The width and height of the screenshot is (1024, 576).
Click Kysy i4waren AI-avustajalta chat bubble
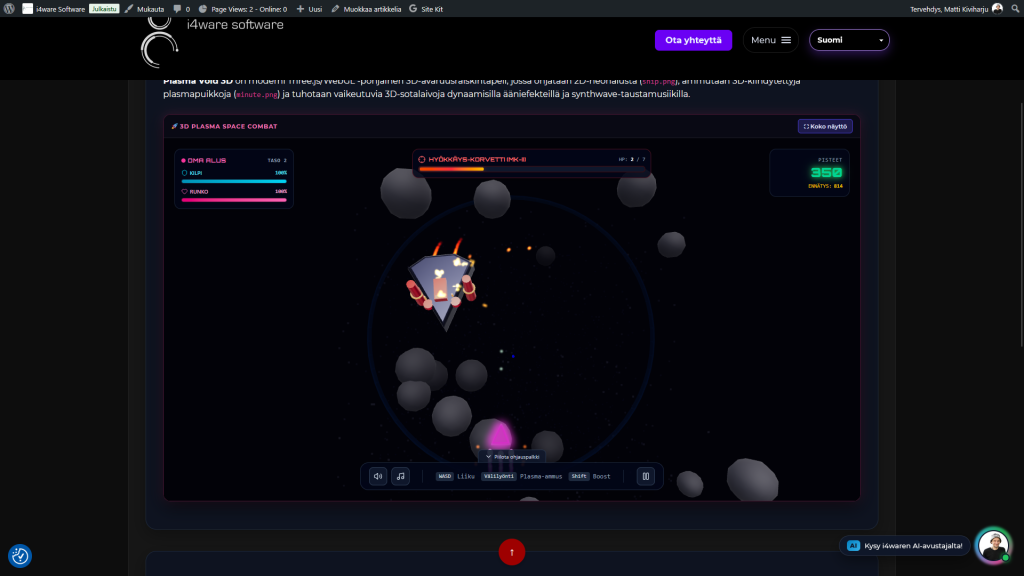point(904,545)
